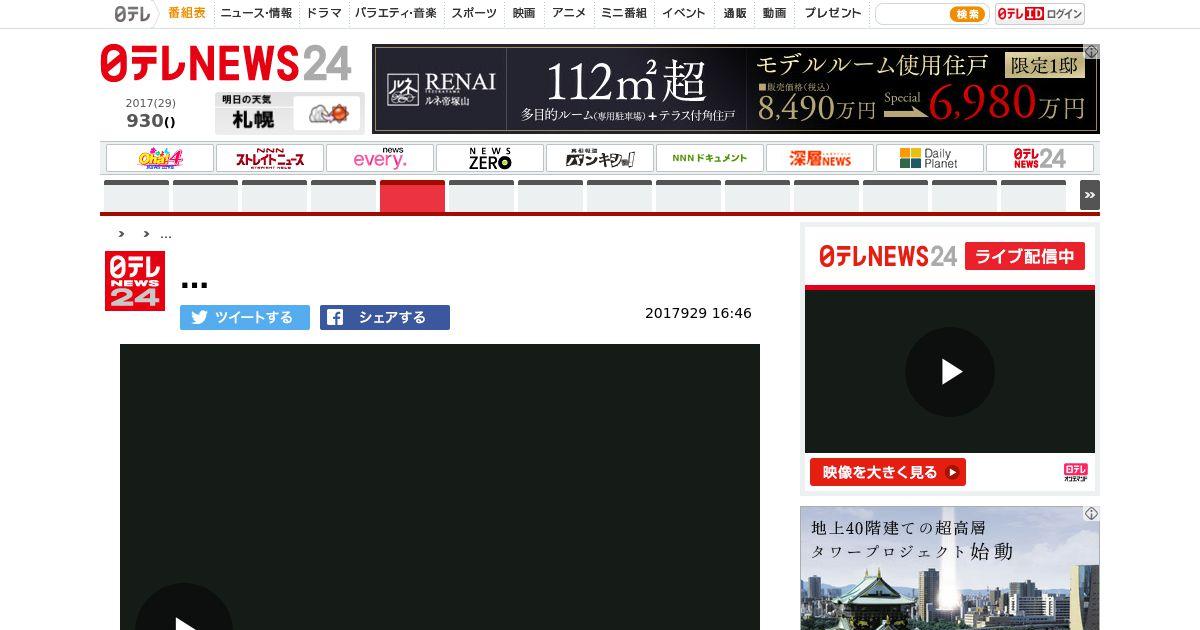Open バラエティ・音楽 menu item
Viewport: 1200px width, 630px height.
point(396,13)
